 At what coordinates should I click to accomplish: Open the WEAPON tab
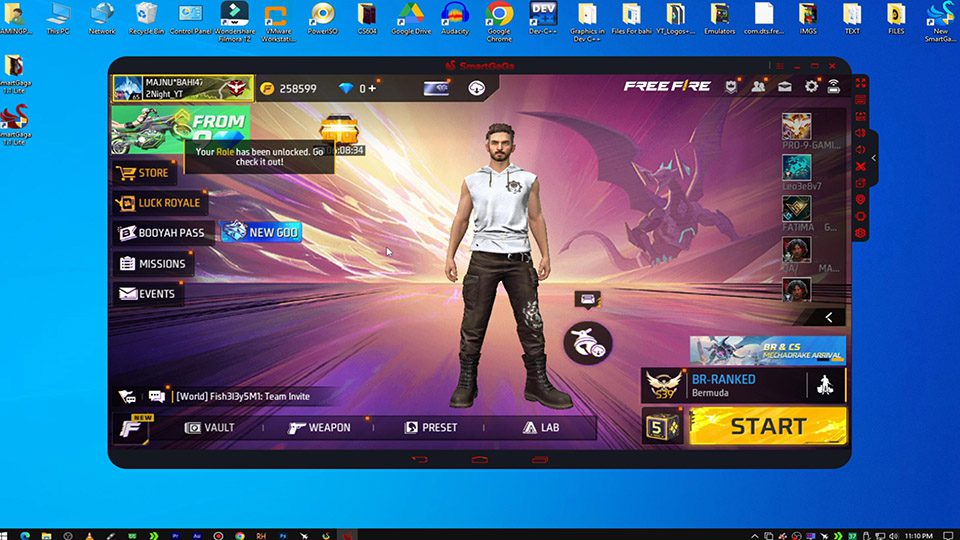click(x=319, y=427)
